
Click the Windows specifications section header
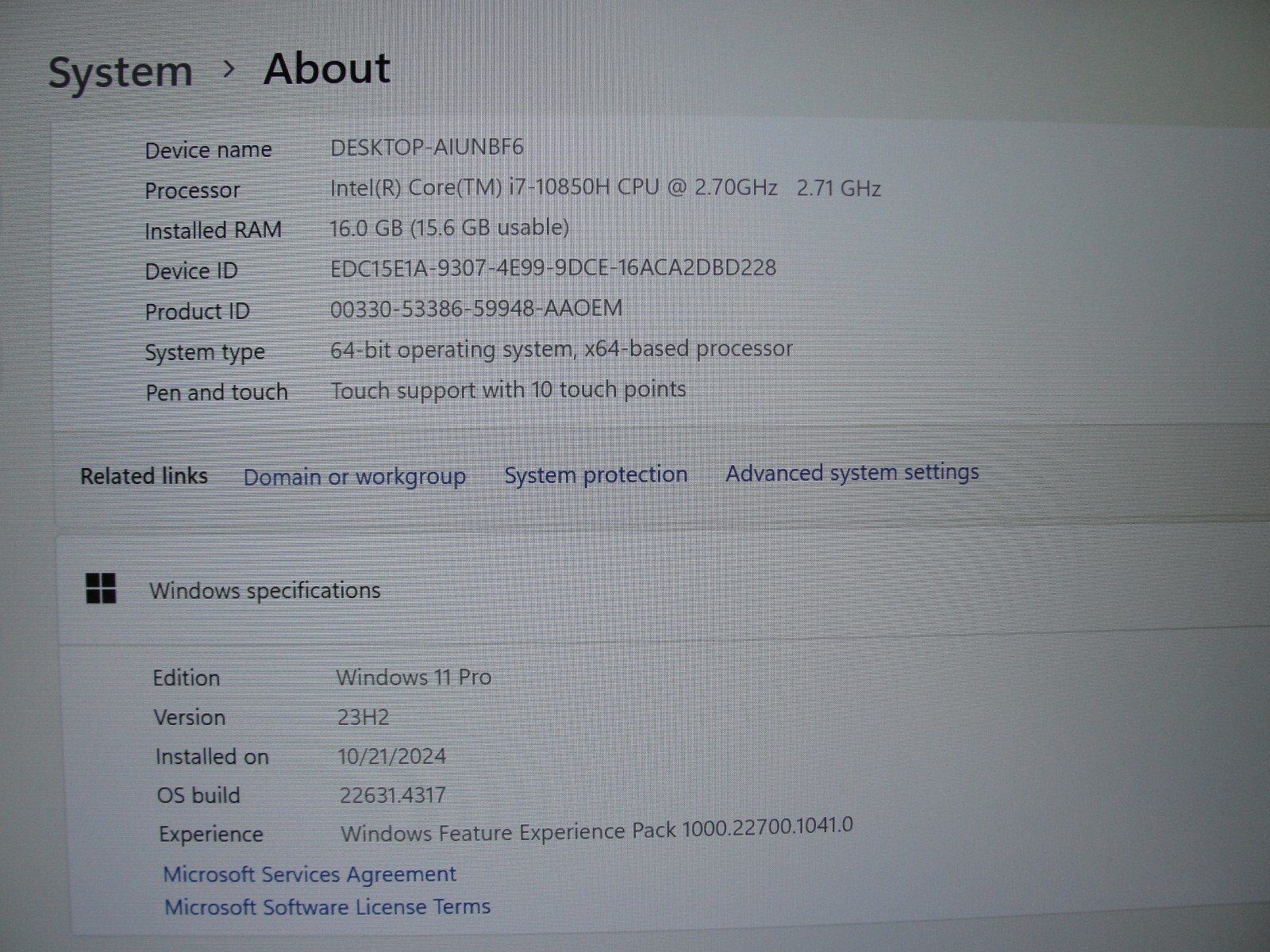[x=265, y=590]
